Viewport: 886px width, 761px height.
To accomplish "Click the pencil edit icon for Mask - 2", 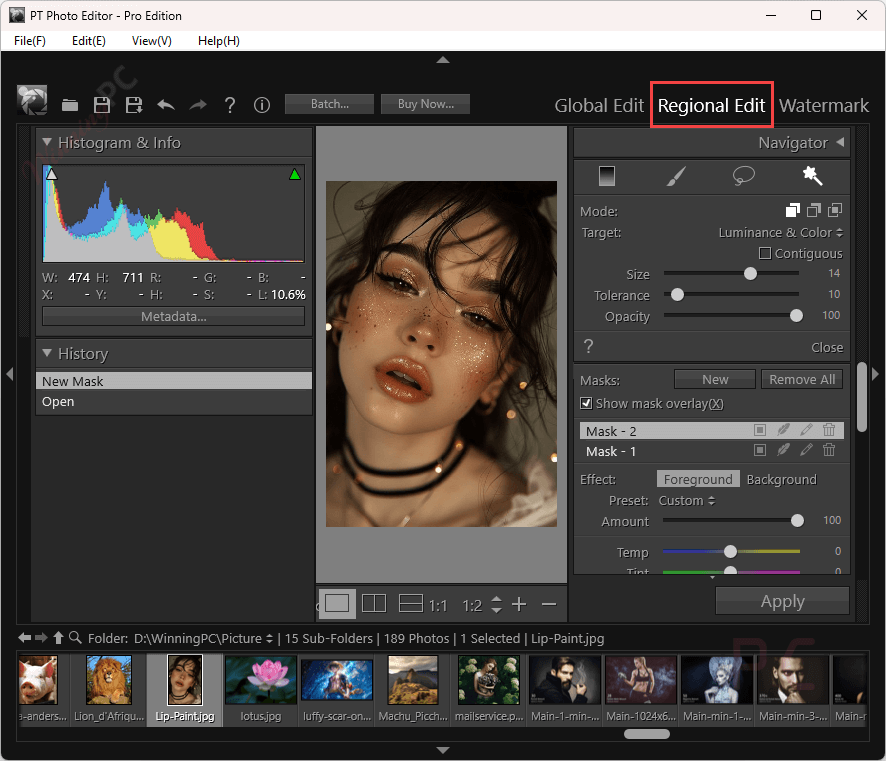I will [806, 430].
